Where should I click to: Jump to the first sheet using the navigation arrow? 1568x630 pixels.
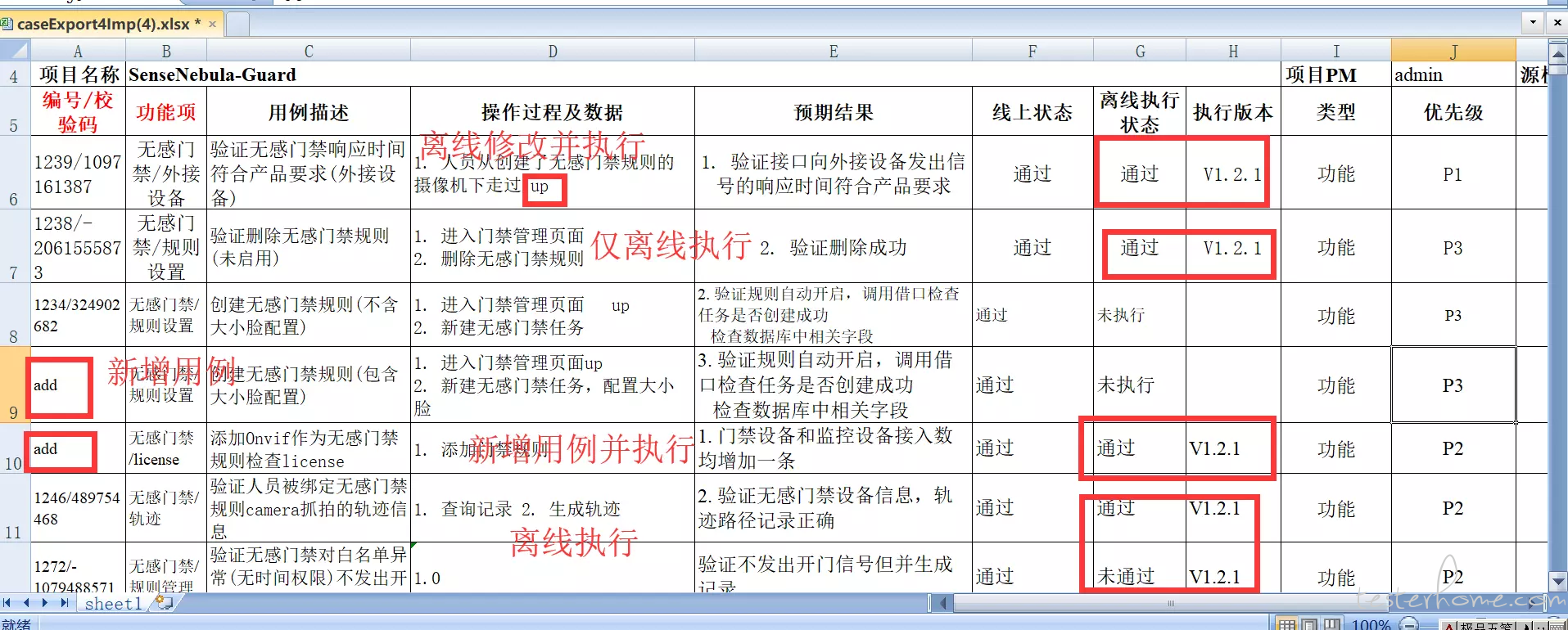pyautogui.click(x=7, y=603)
